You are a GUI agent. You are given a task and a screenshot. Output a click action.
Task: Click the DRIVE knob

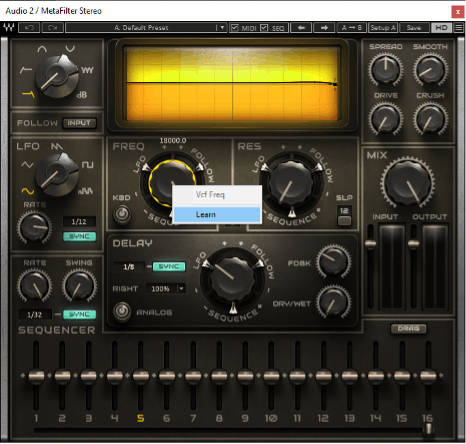click(x=386, y=119)
